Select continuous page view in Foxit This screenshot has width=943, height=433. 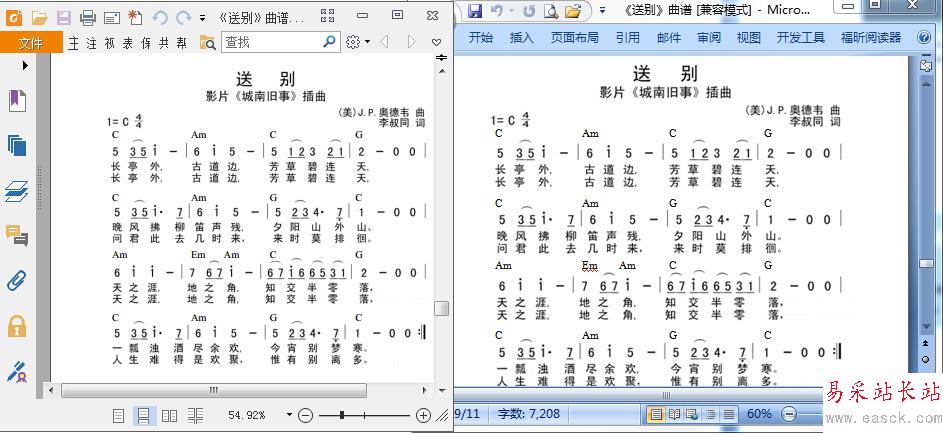coord(144,415)
